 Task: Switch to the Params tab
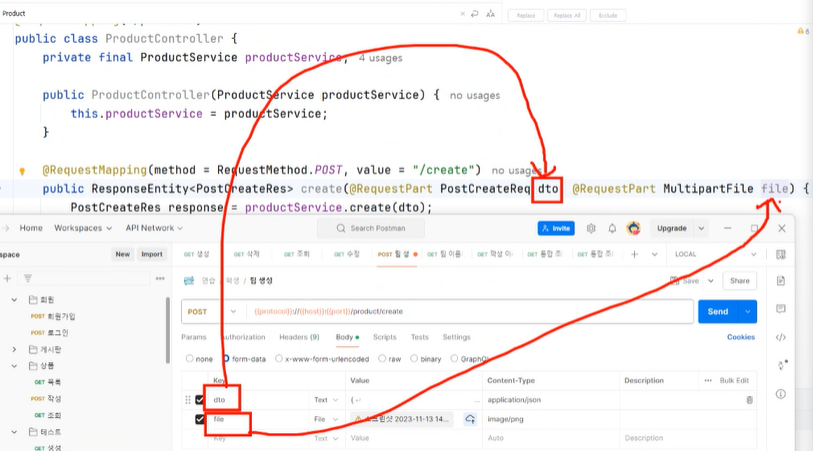[193, 337]
